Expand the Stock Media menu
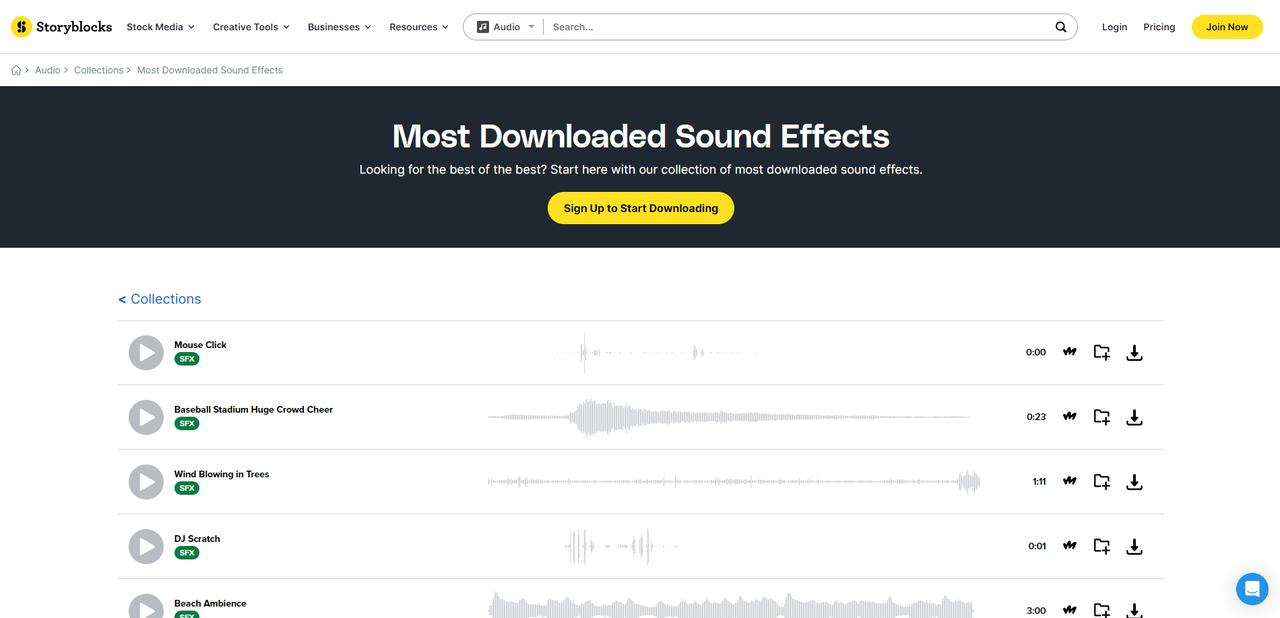Viewport: 1280px width, 618px height. [x=161, y=27]
